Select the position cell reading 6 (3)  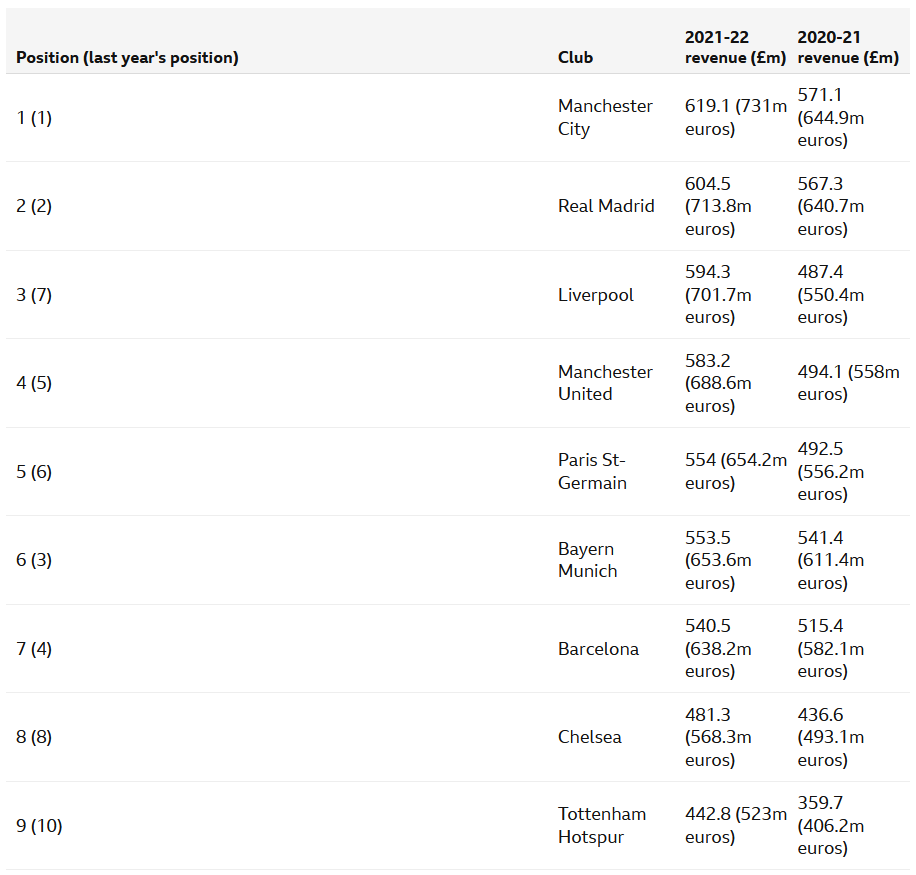click(x=34, y=560)
